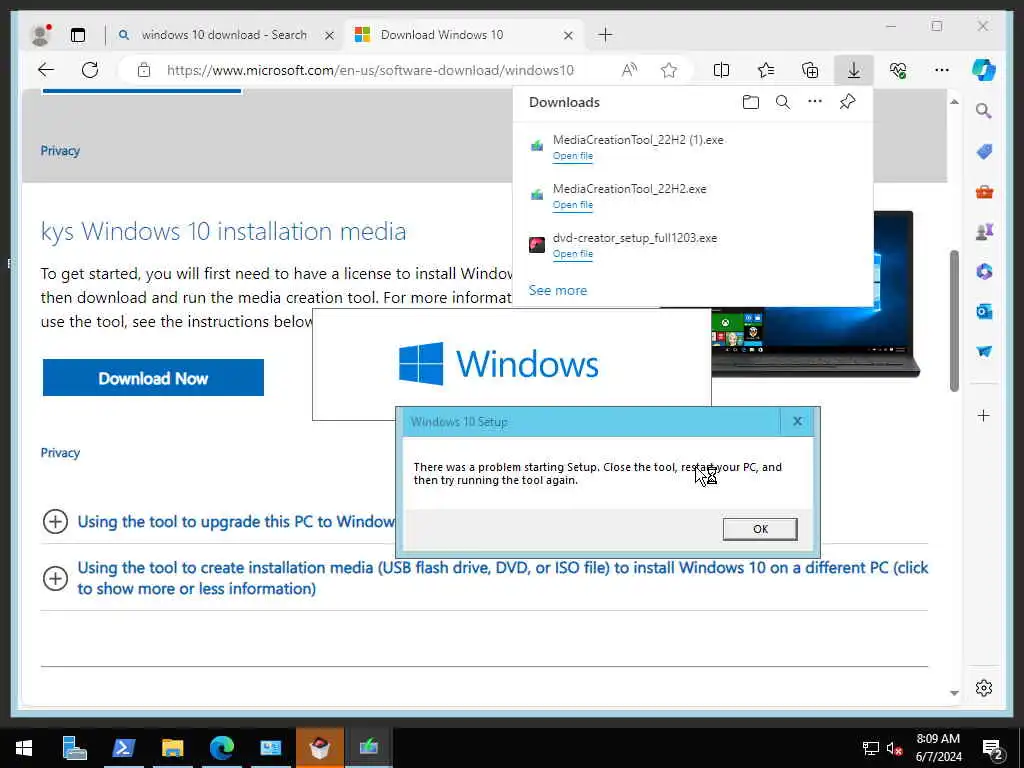
Task: Click the Download Now button
Action: [x=153, y=377]
